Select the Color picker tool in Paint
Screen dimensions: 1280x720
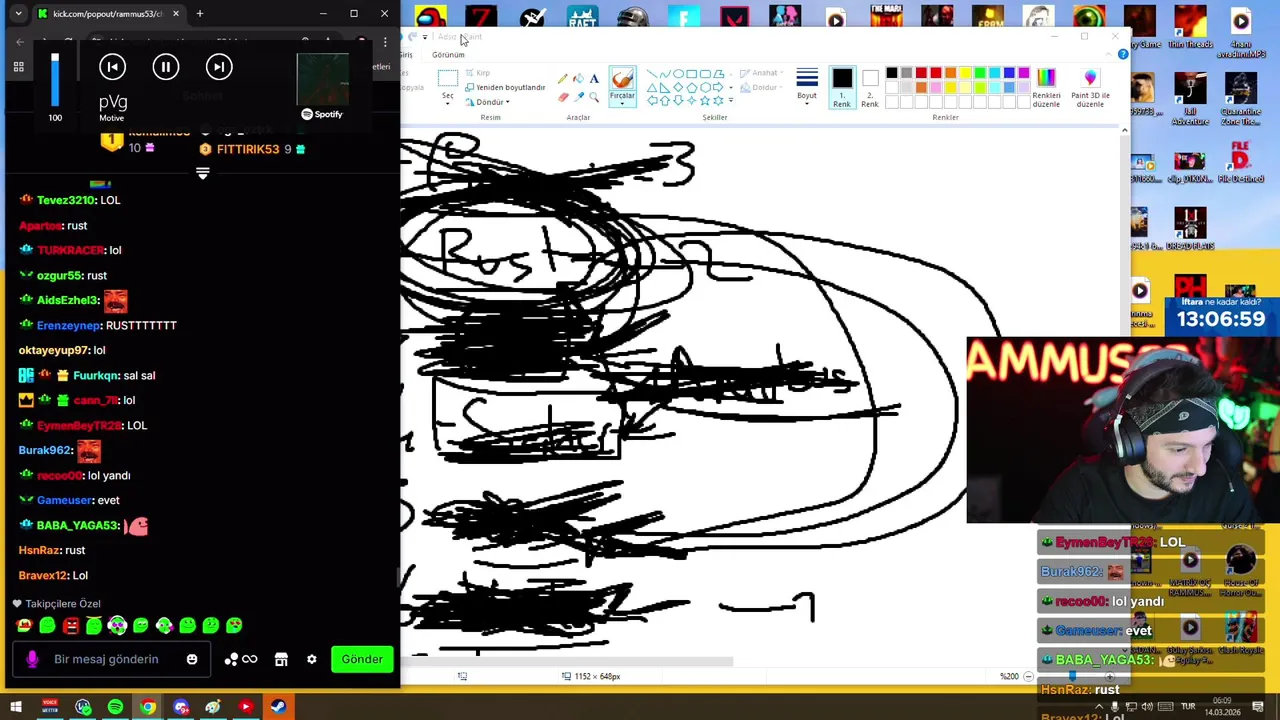pos(578,96)
